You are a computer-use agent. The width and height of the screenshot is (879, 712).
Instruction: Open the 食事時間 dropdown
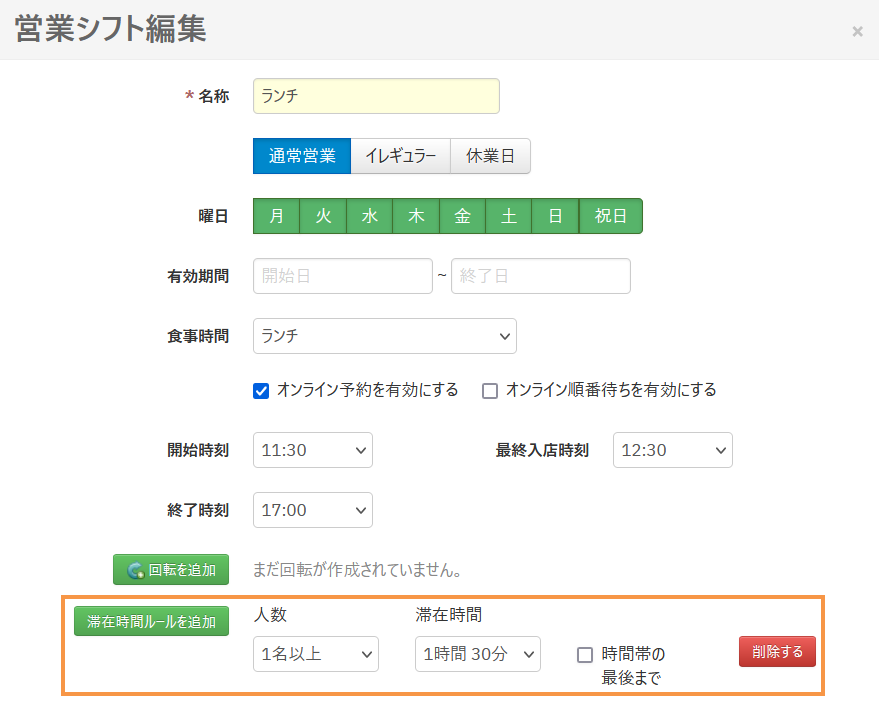(385, 336)
